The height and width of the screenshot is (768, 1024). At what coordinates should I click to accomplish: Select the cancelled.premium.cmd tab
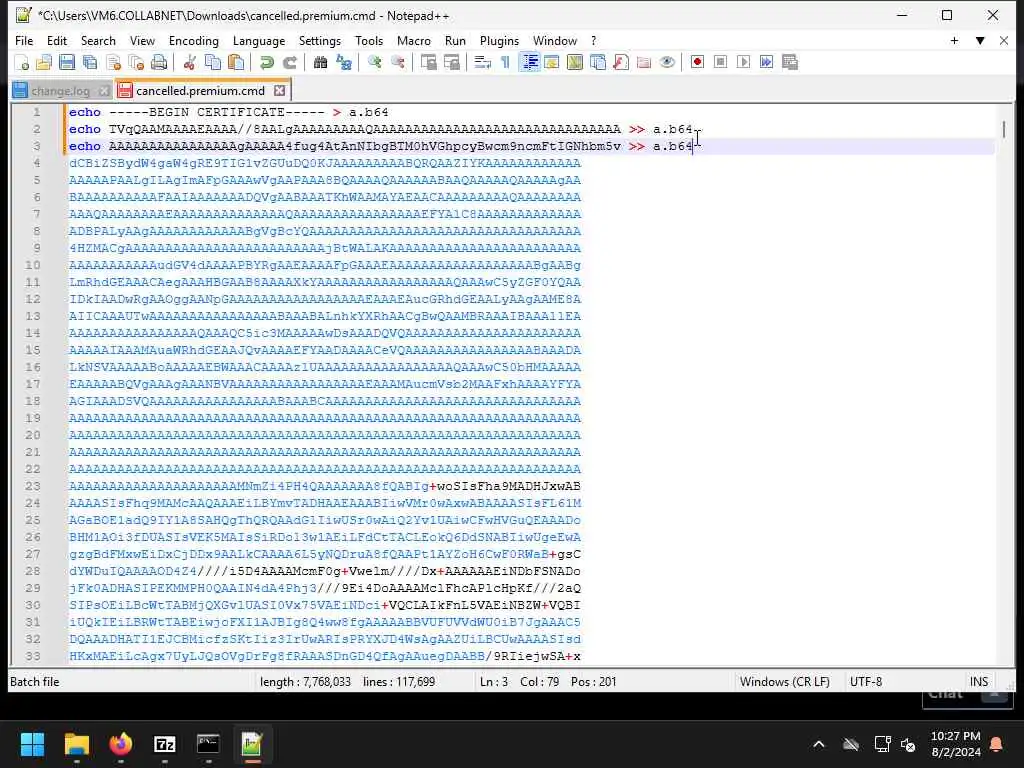click(200, 91)
